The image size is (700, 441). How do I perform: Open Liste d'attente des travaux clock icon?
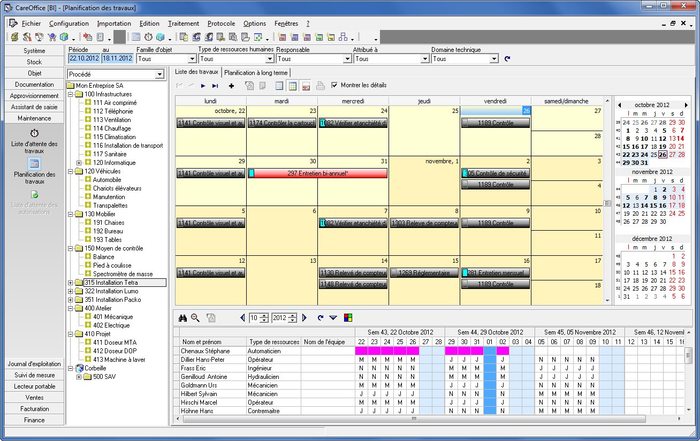[34, 133]
